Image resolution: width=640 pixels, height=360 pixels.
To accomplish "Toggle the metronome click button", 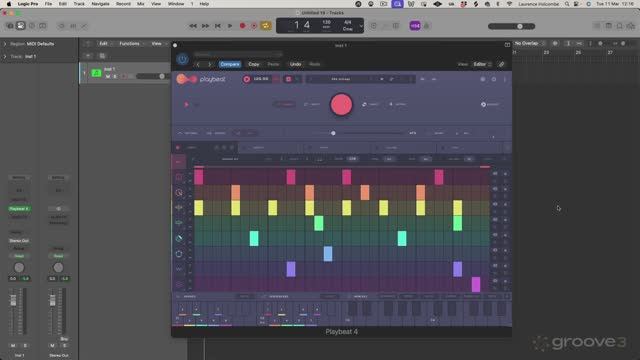I will pos(427,26).
